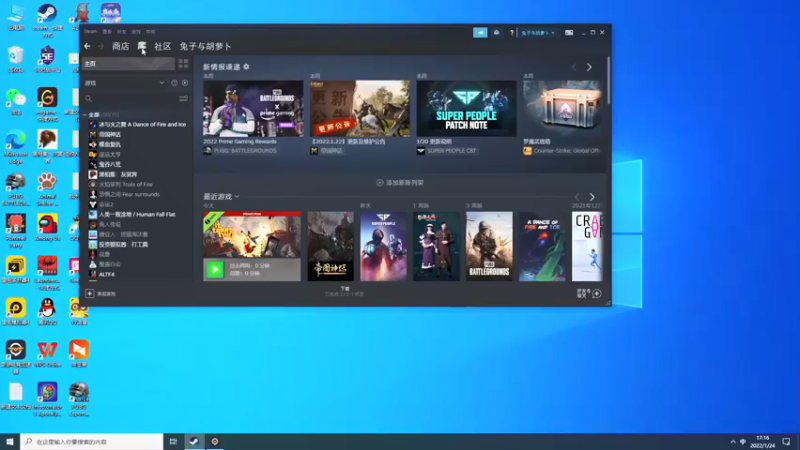Open the notification center icon
Image resolution: width=800 pixels, height=450 pixels.
pyautogui.click(x=786, y=442)
